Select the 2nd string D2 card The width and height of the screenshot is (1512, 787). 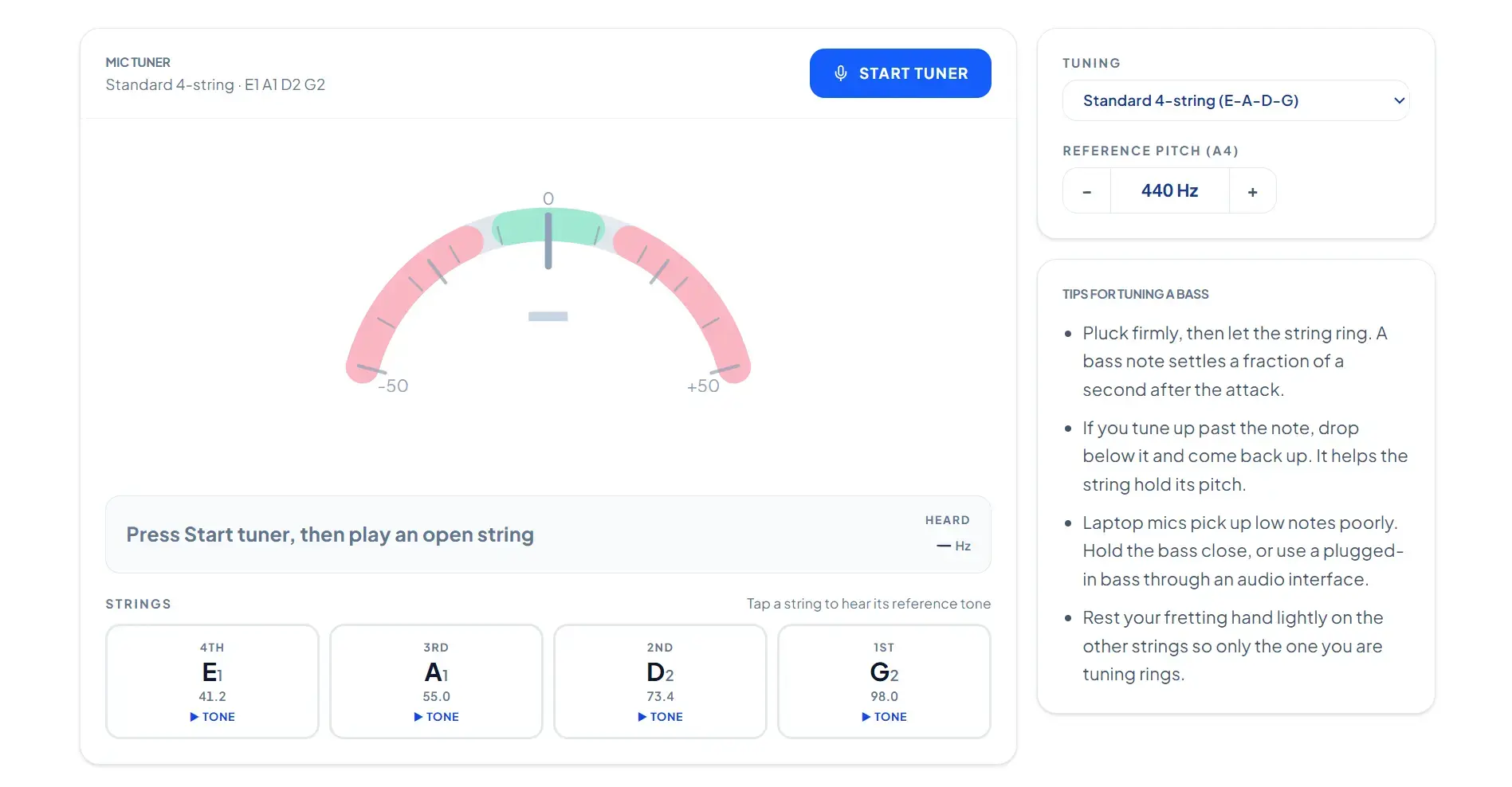pyautogui.click(x=660, y=681)
